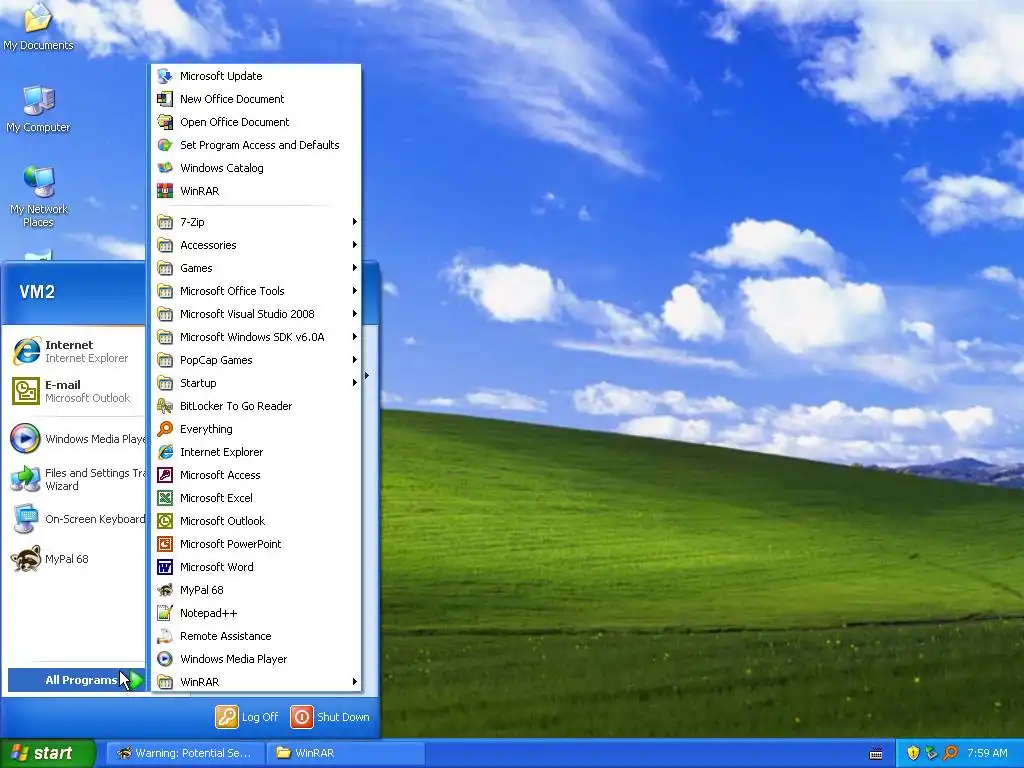This screenshot has height=768, width=1024.
Task: Select the My Computer desktop icon
Action: [38, 109]
